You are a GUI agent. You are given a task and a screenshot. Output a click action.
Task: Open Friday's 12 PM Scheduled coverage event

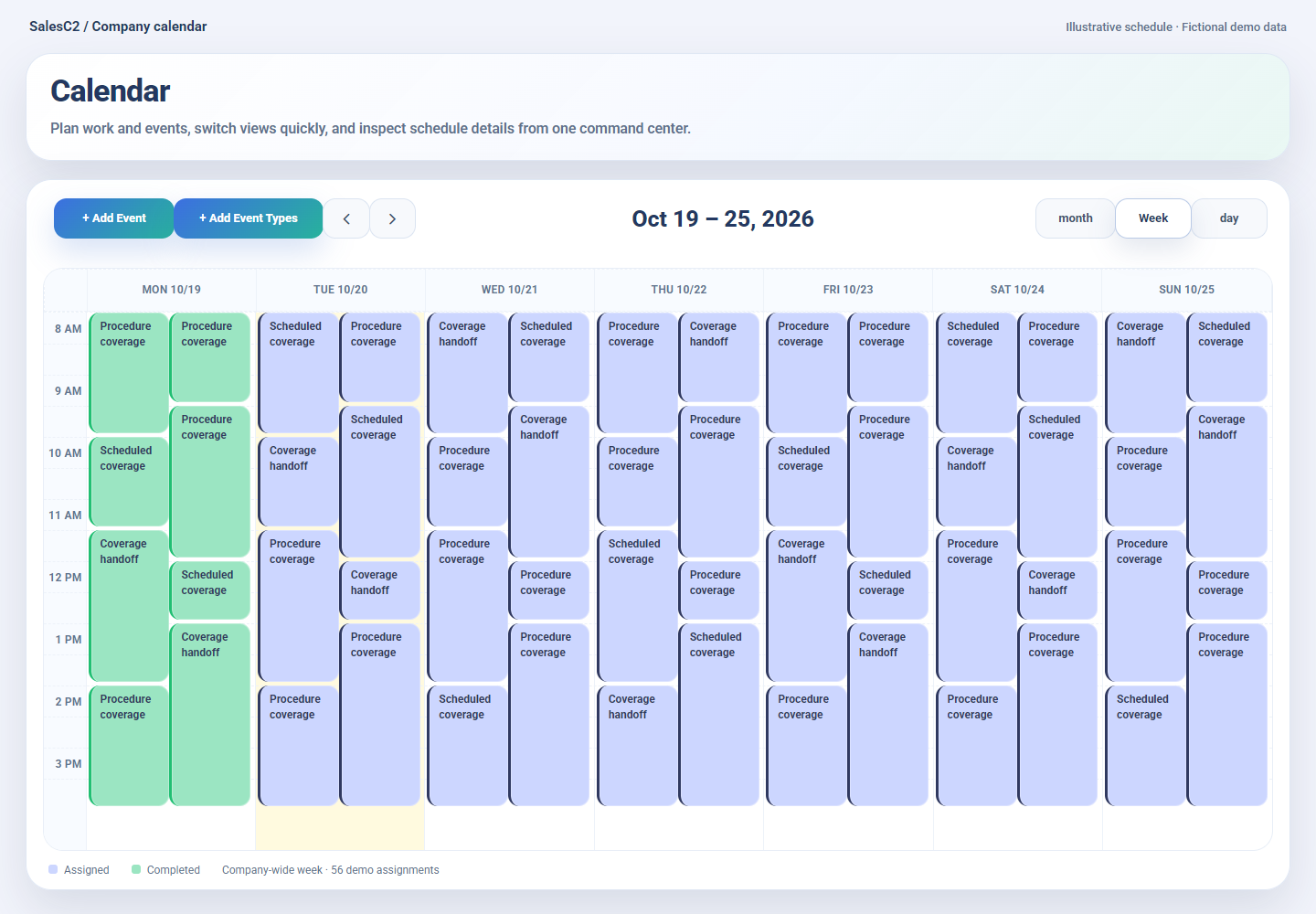[x=887, y=590]
